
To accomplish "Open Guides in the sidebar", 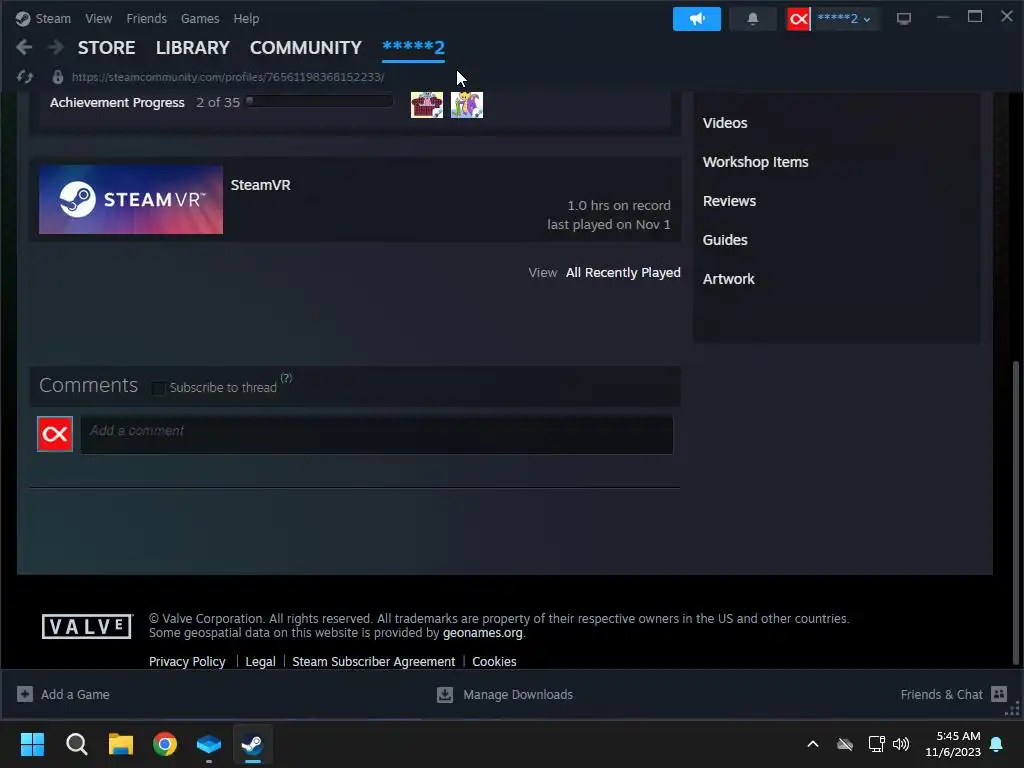I will click(x=725, y=240).
